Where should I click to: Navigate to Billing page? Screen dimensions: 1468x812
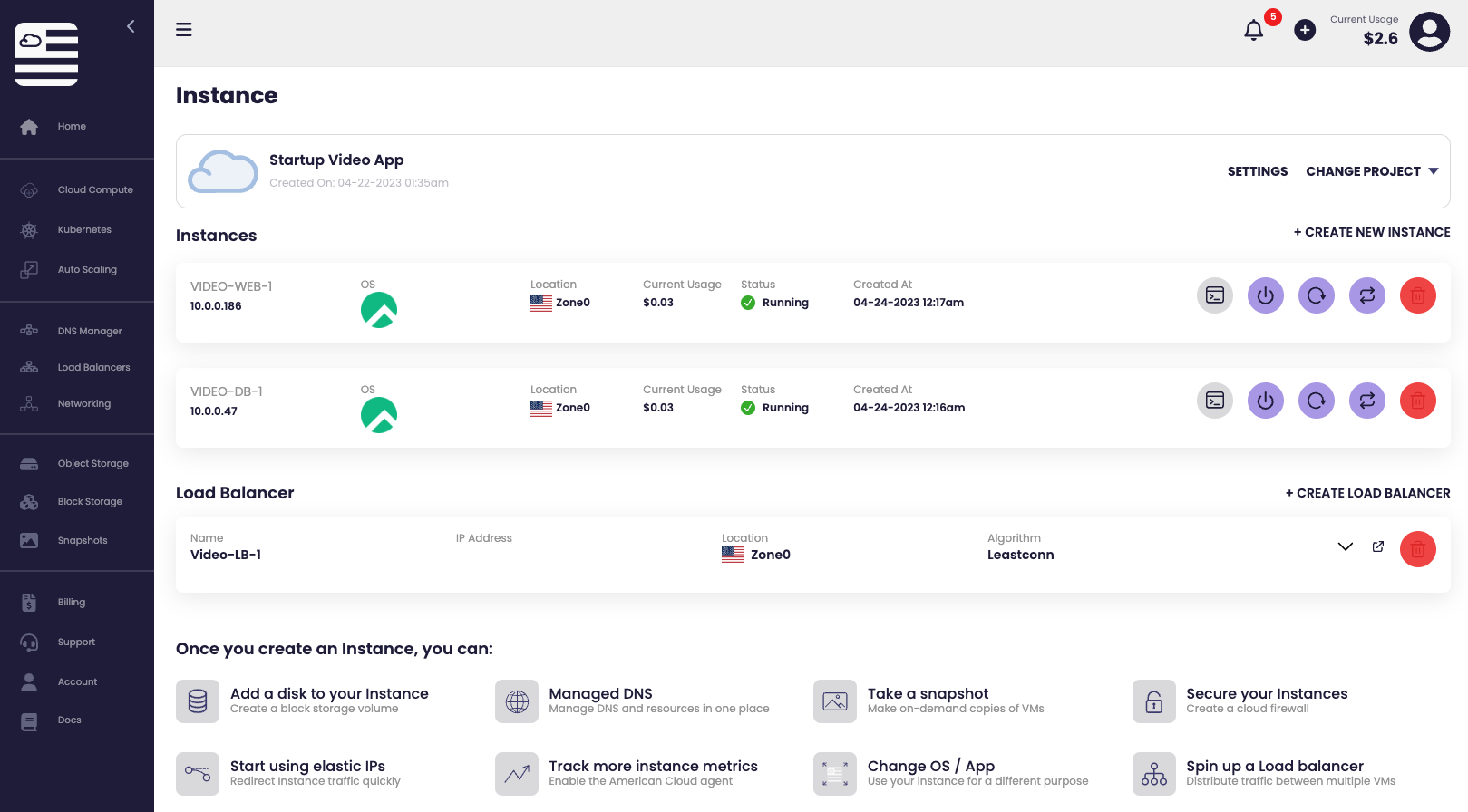pyautogui.click(x=72, y=603)
